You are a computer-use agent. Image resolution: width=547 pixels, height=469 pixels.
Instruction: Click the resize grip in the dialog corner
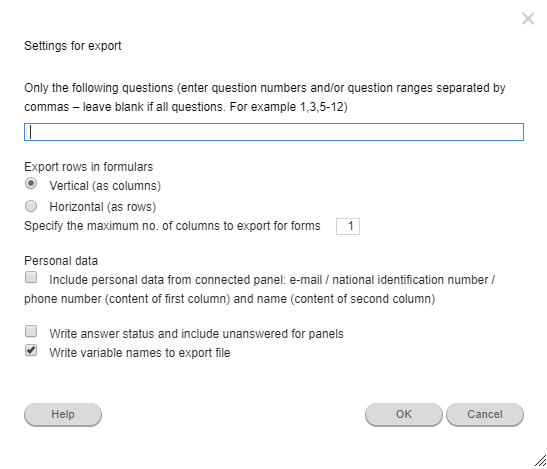point(540,460)
